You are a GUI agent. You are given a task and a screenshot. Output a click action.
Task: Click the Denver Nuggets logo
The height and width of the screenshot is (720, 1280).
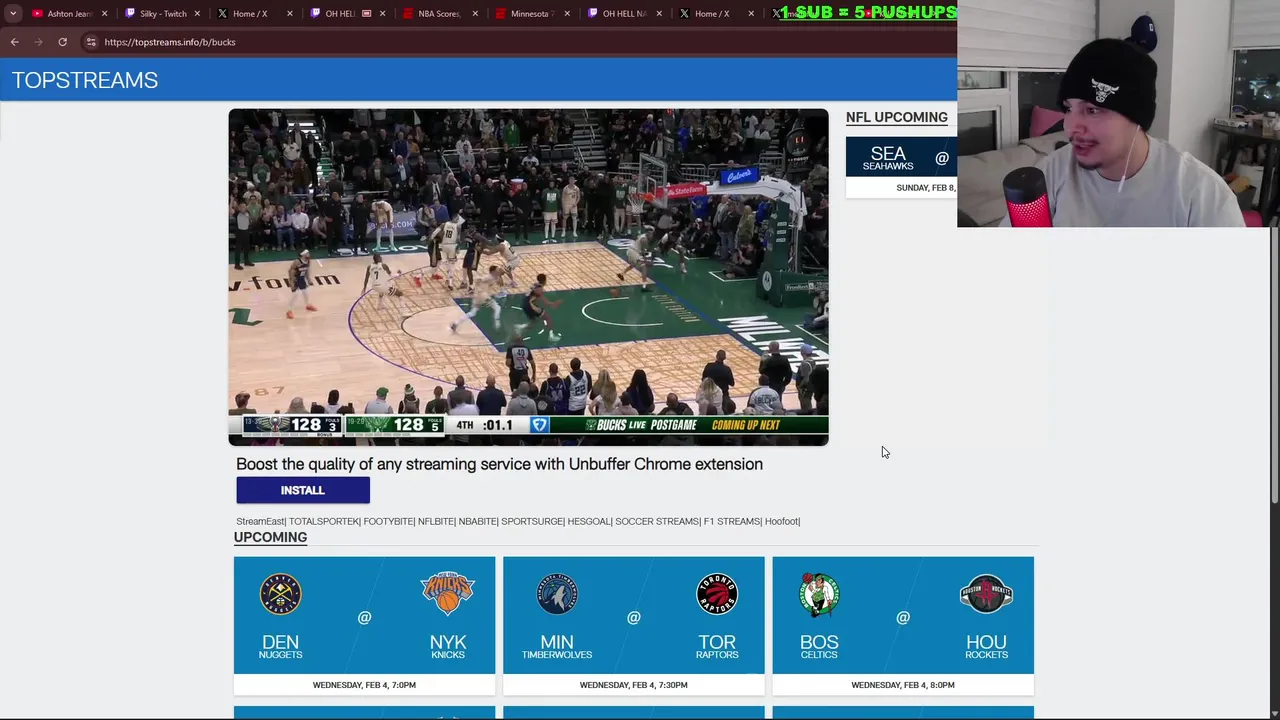coord(280,594)
